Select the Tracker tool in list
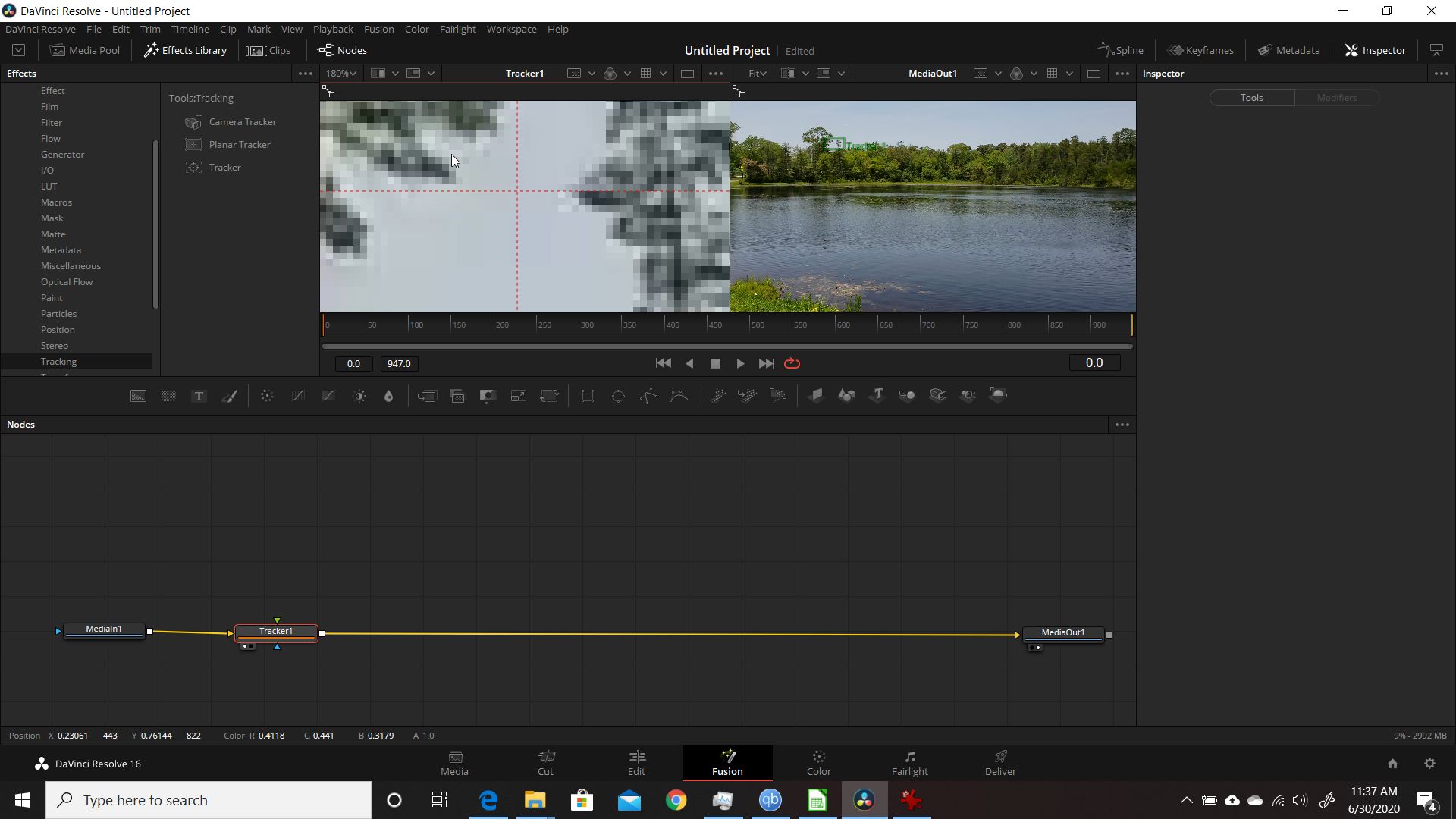This screenshot has width=1456, height=819. [214, 168]
